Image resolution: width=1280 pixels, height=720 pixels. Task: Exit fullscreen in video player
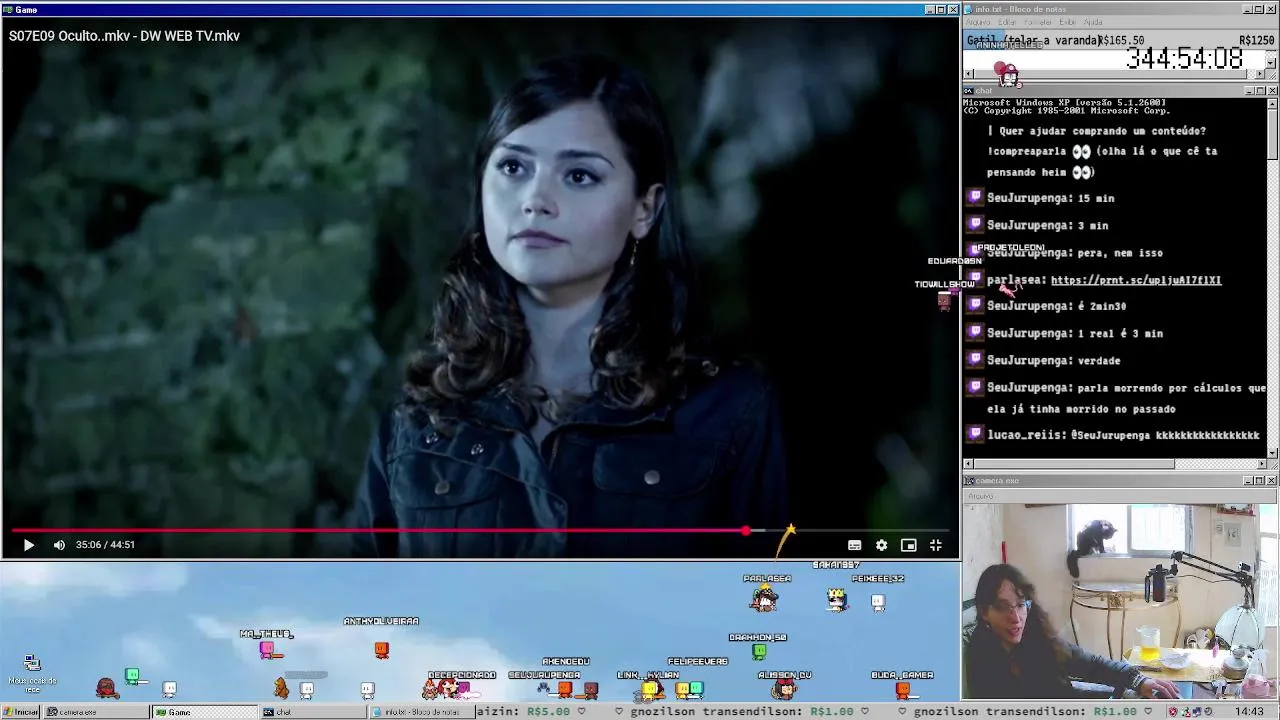[x=935, y=545]
